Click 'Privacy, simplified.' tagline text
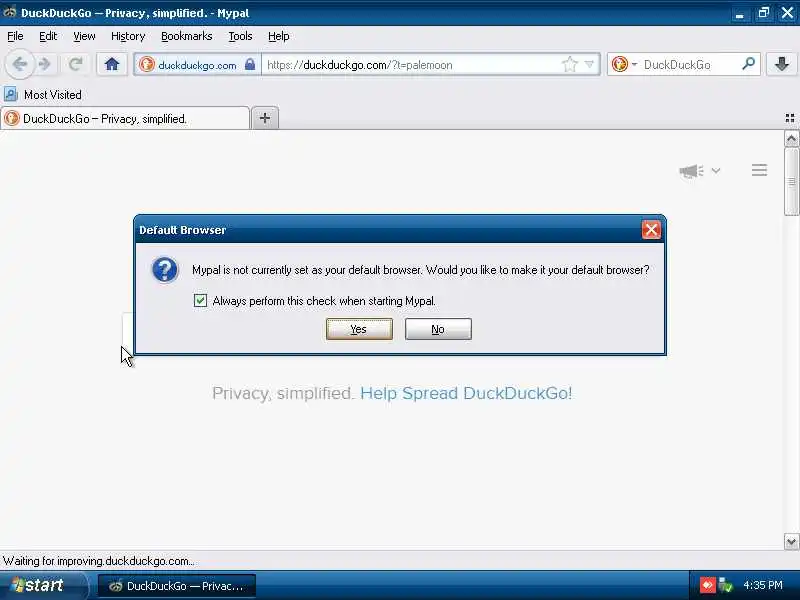This screenshot has width=800, height=600. coord(283,393)
